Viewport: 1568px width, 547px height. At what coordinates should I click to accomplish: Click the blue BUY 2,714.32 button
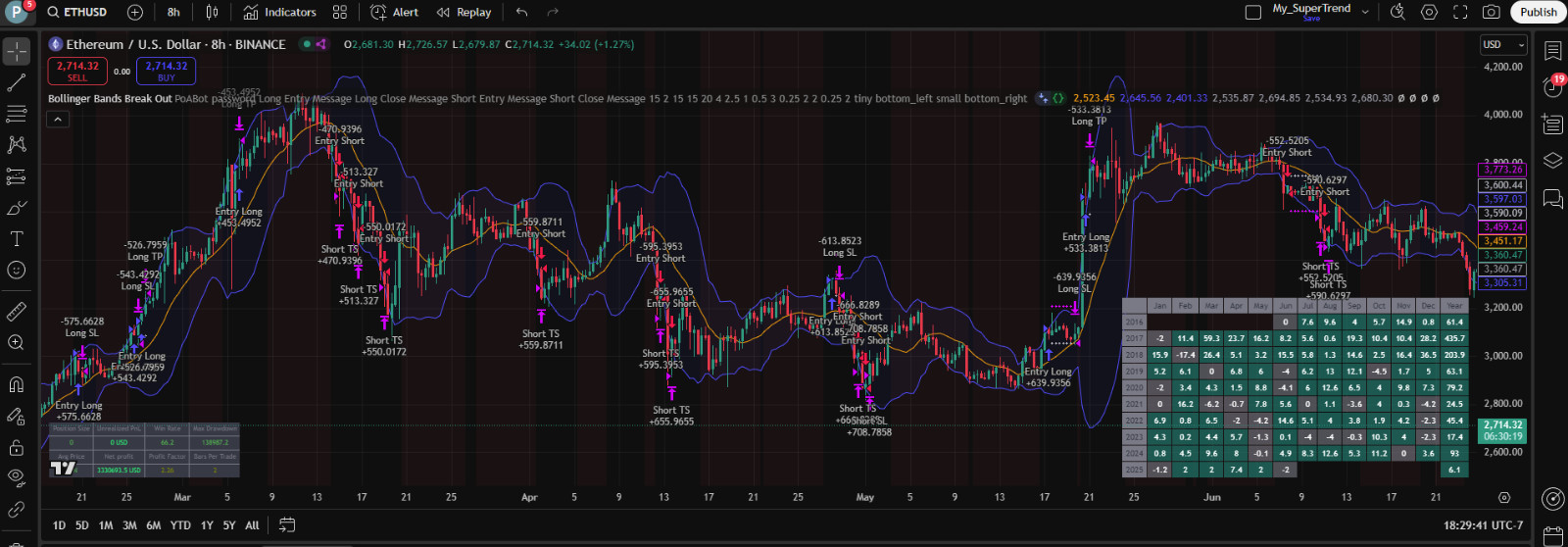tap(167, 71)
